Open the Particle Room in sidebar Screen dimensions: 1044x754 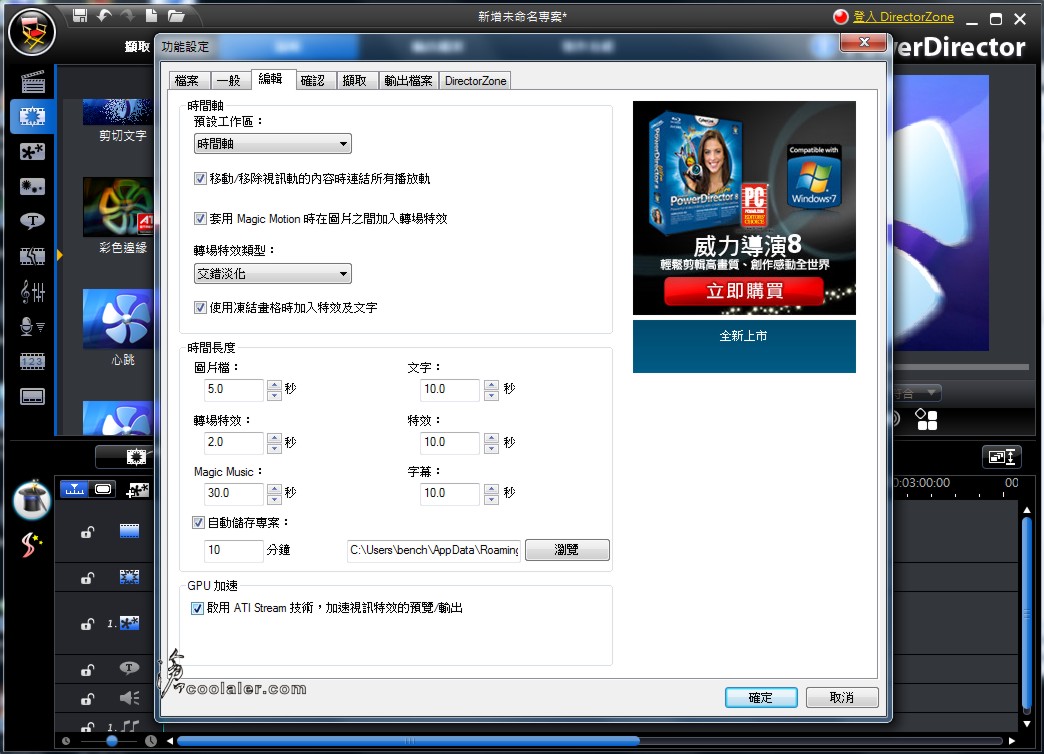point(33,187)
